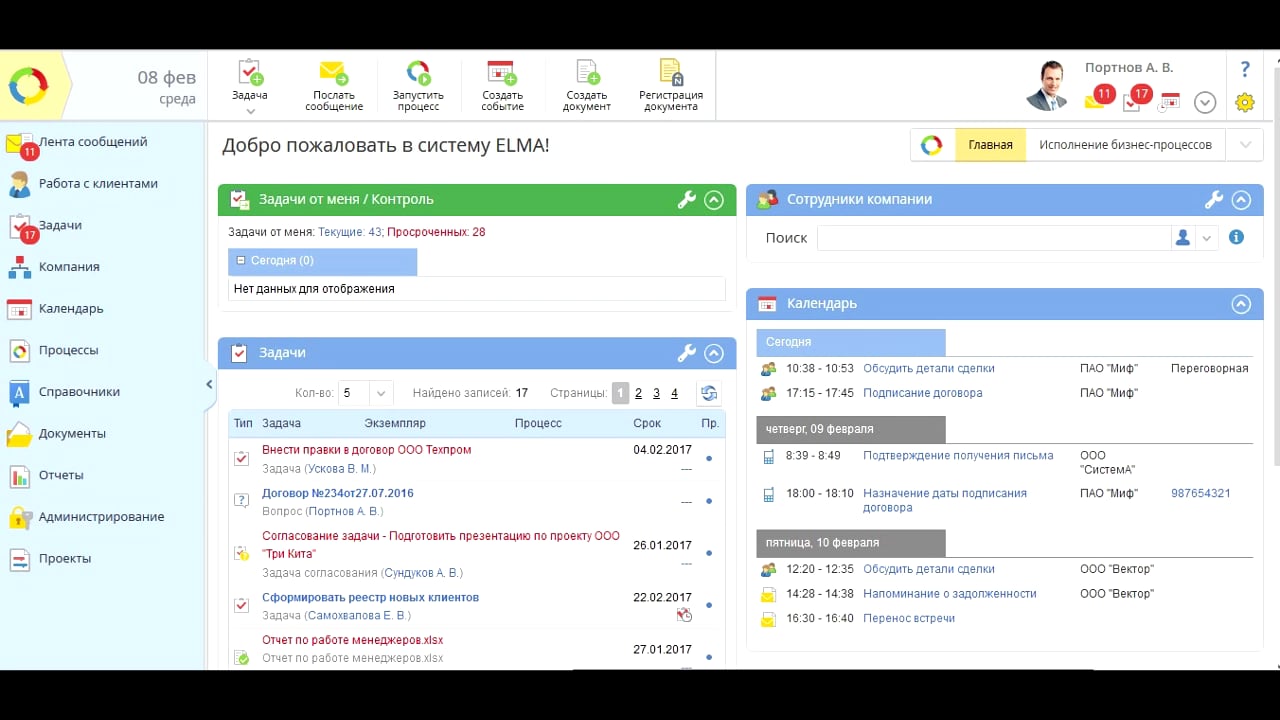Viewport: 1280px width, 720px height.
Task: Open the red Отчет по работе менеджеров.xlsx link
Action: [352, 640]
